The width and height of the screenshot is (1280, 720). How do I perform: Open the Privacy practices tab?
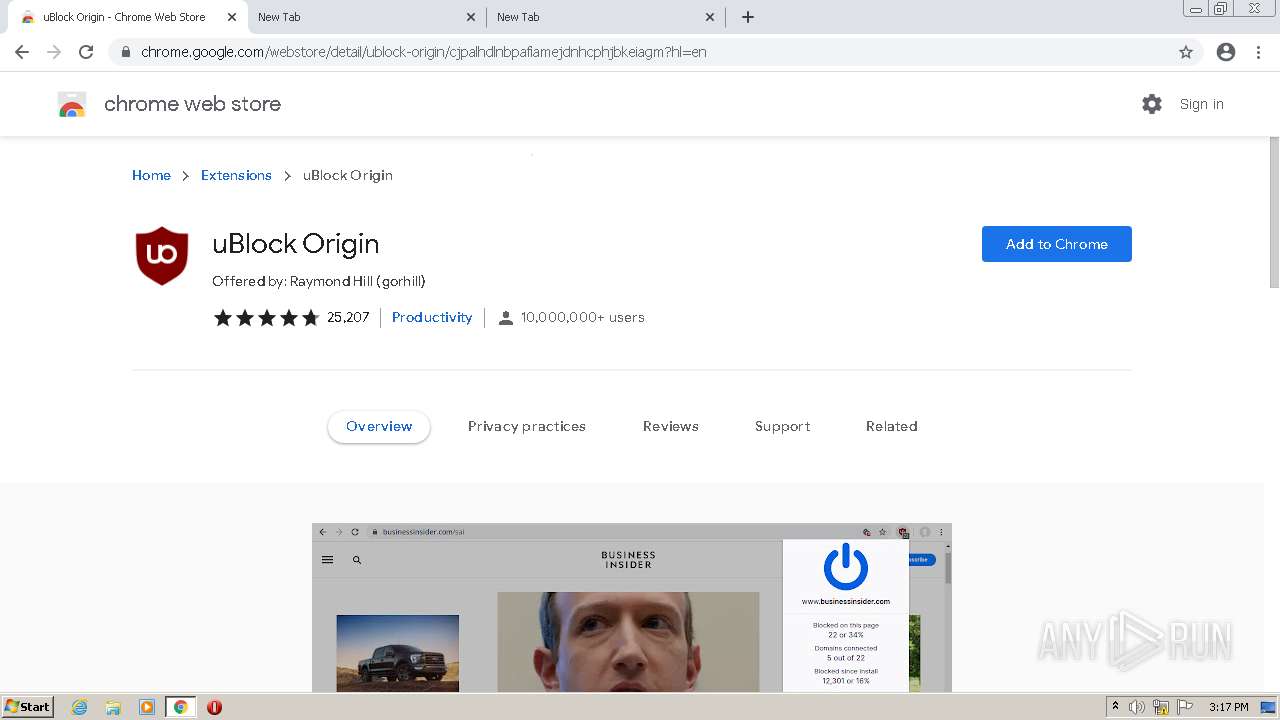(527, 426)
